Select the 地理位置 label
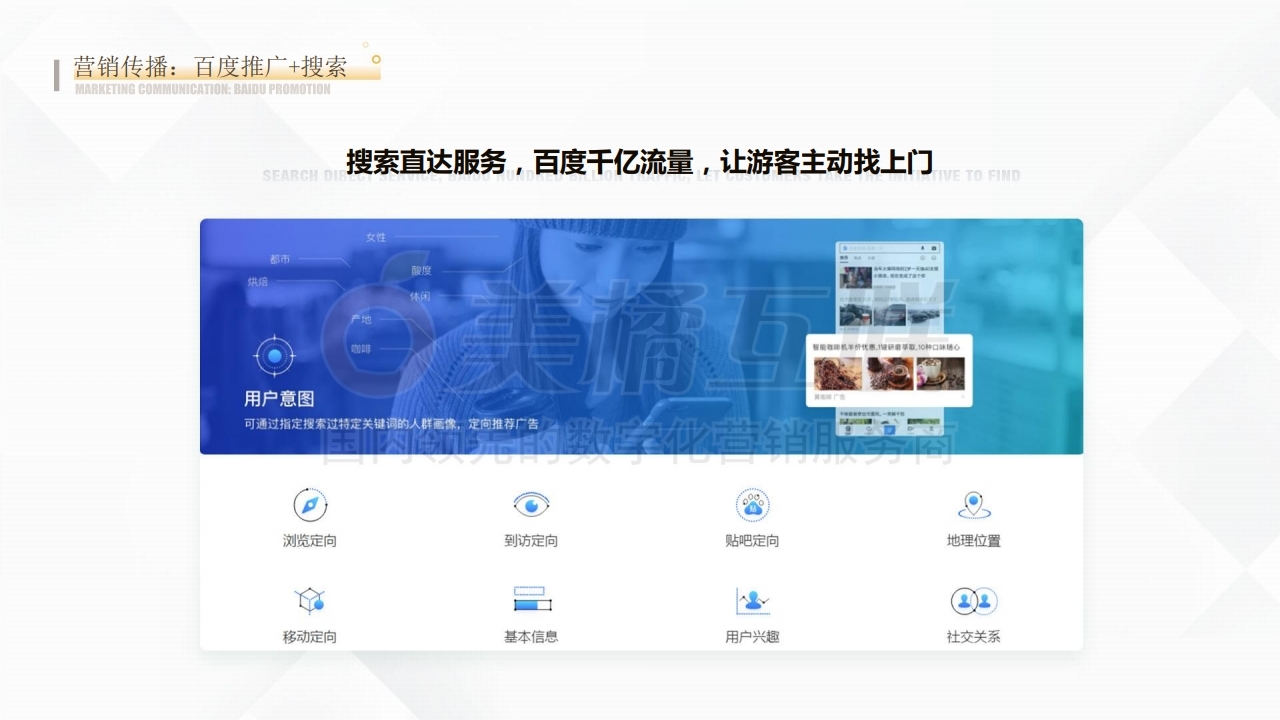This screenshot has width=1280, height=720. pyautogui.click(x=974, y=541)
